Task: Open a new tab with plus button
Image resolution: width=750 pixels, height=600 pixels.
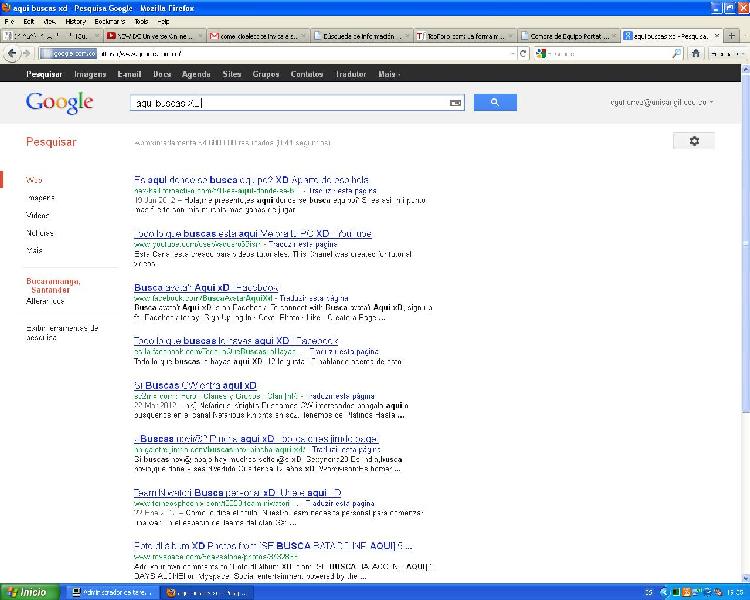Action: [x=731, y=36]
